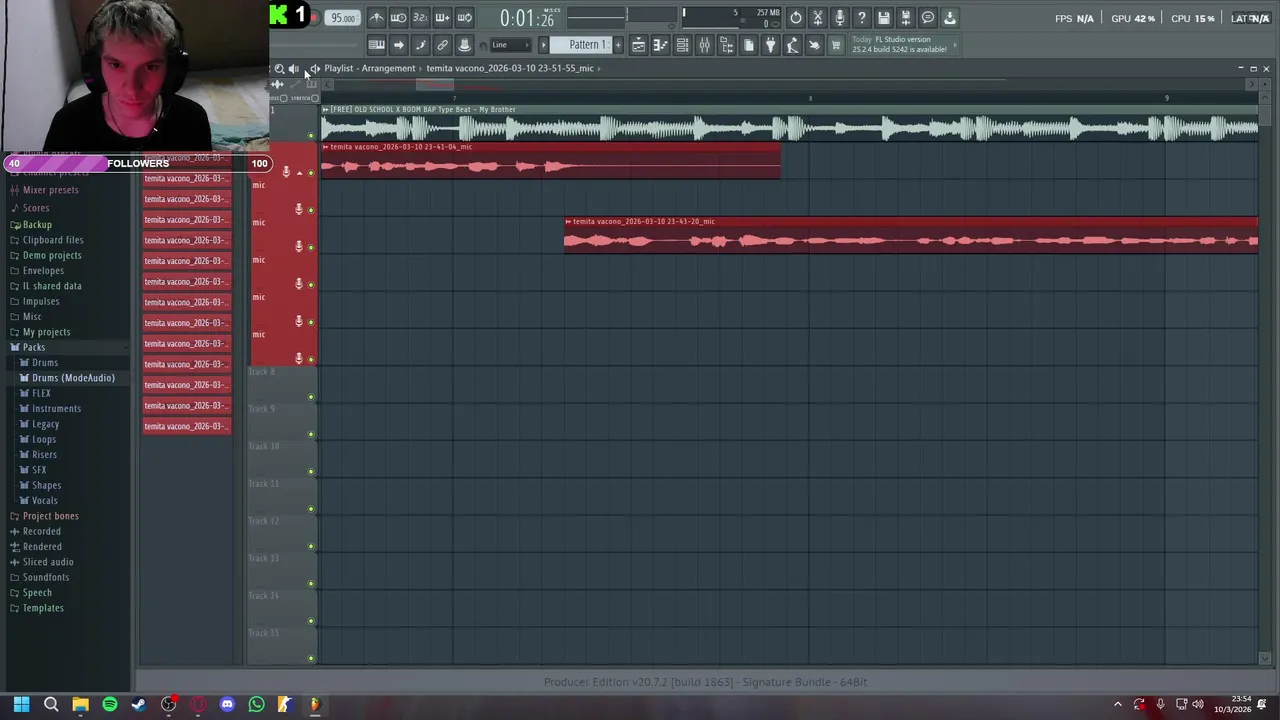The width and height of the screenshot is (1280, 720).
Task: Open the Mixer view icon
Action: [x=704, y=45]
